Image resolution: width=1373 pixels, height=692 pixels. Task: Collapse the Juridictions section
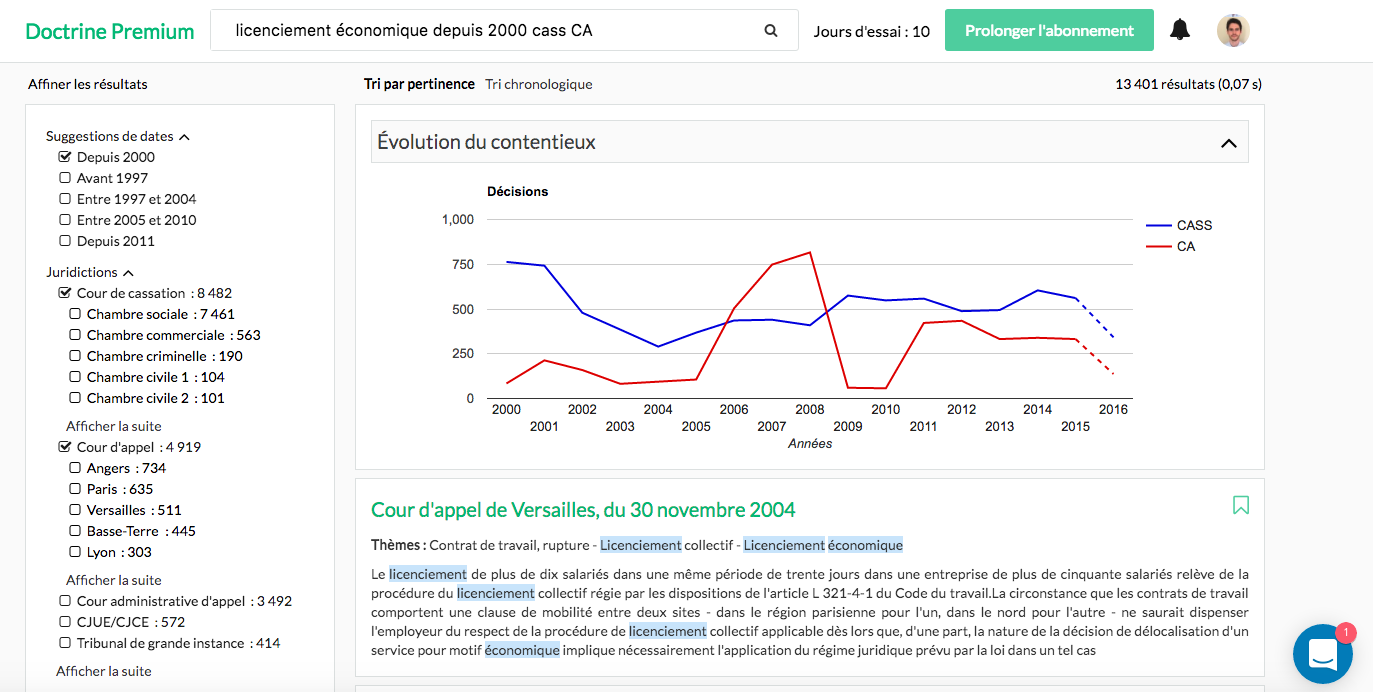[128, 273]
